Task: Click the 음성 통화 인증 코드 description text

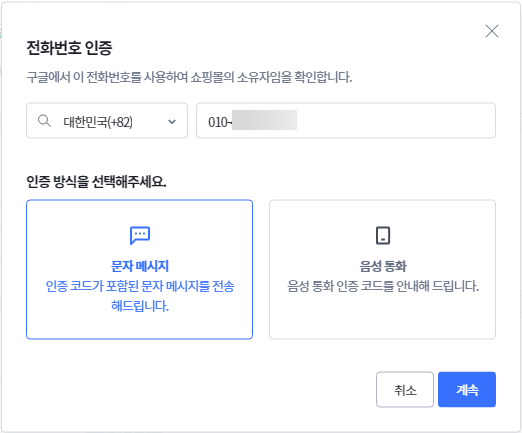Action: tap(383, 286)
